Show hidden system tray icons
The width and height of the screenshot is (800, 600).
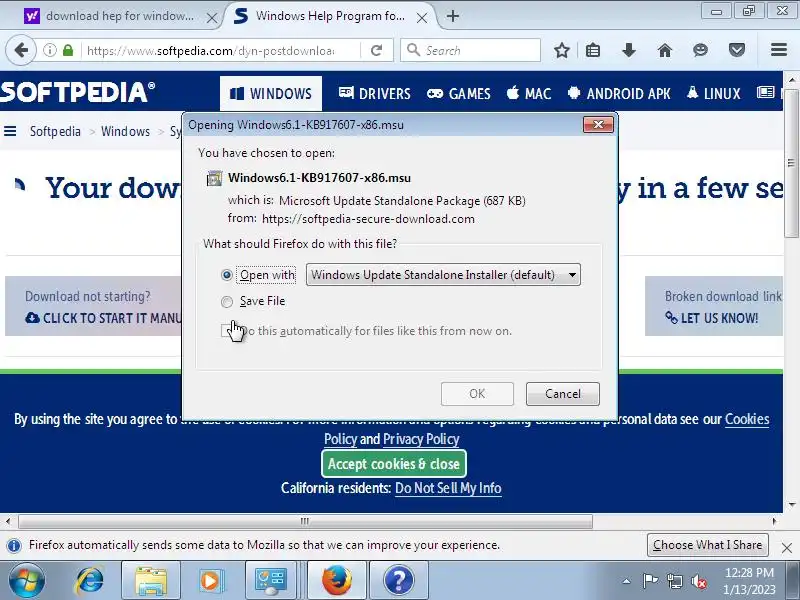point(627,581)
